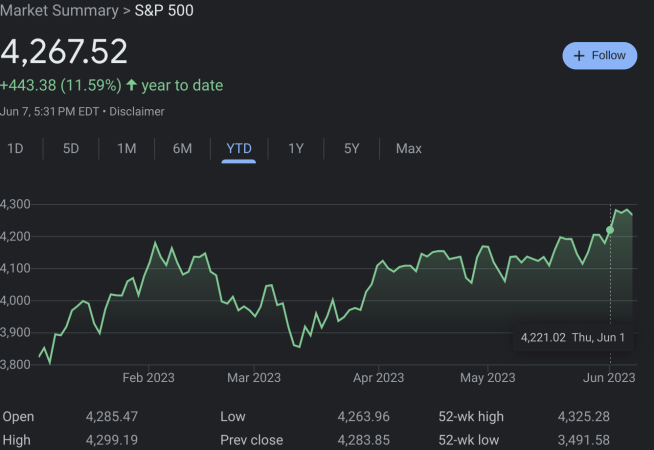Click the 4,000 y-axis label
Viewport: 654px width, 450px height.
15,300
